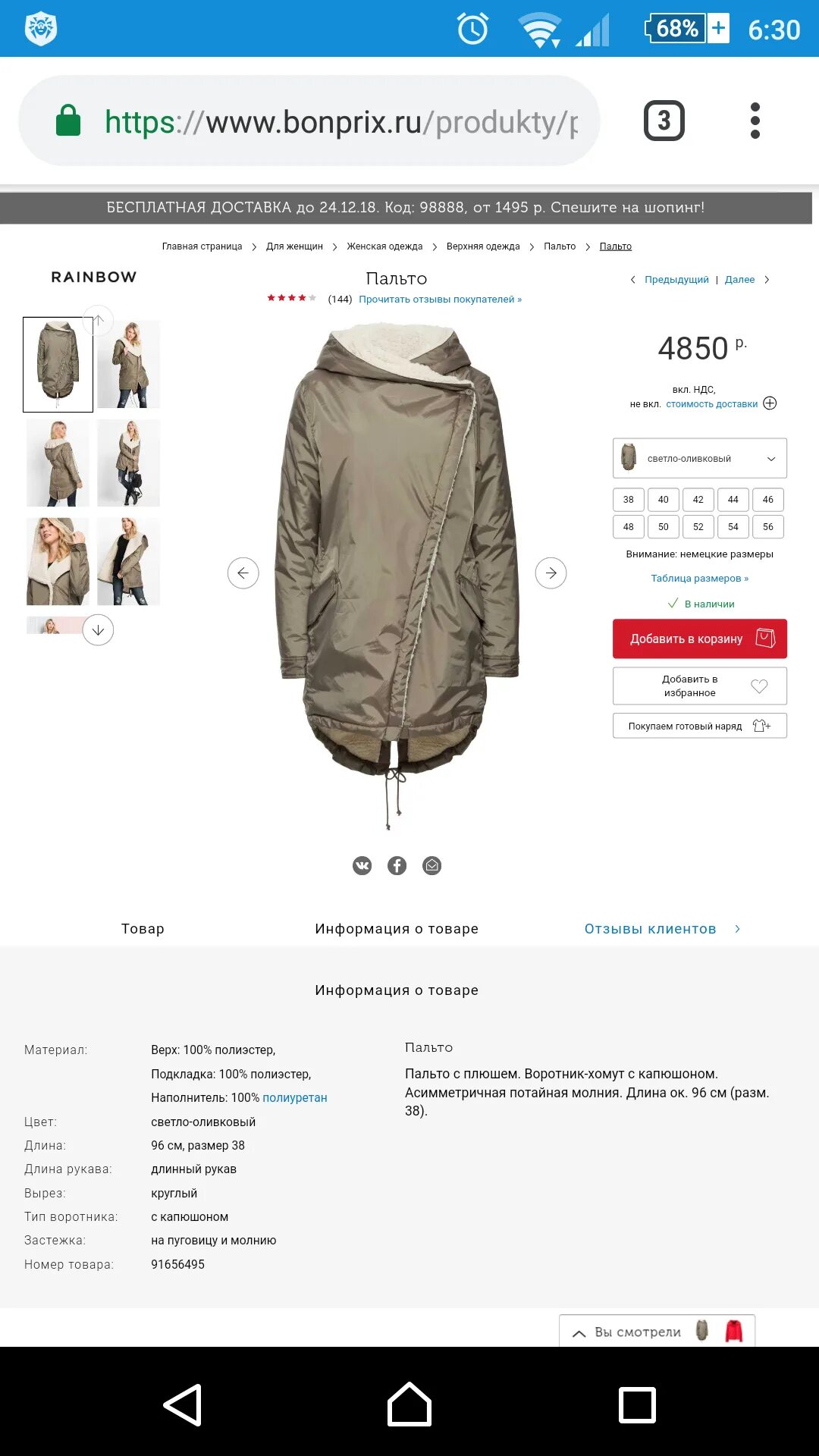The width and height of the screenshot is (819, 1456).
Task: Open browser tabs counter showing 3
Action: (x=664, y=121)
